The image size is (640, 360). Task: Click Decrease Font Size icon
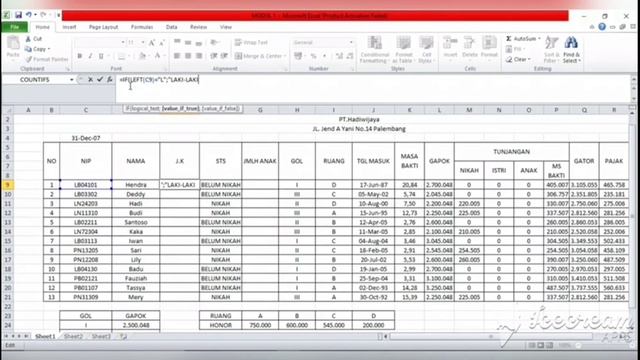click(x=162, y=42)
